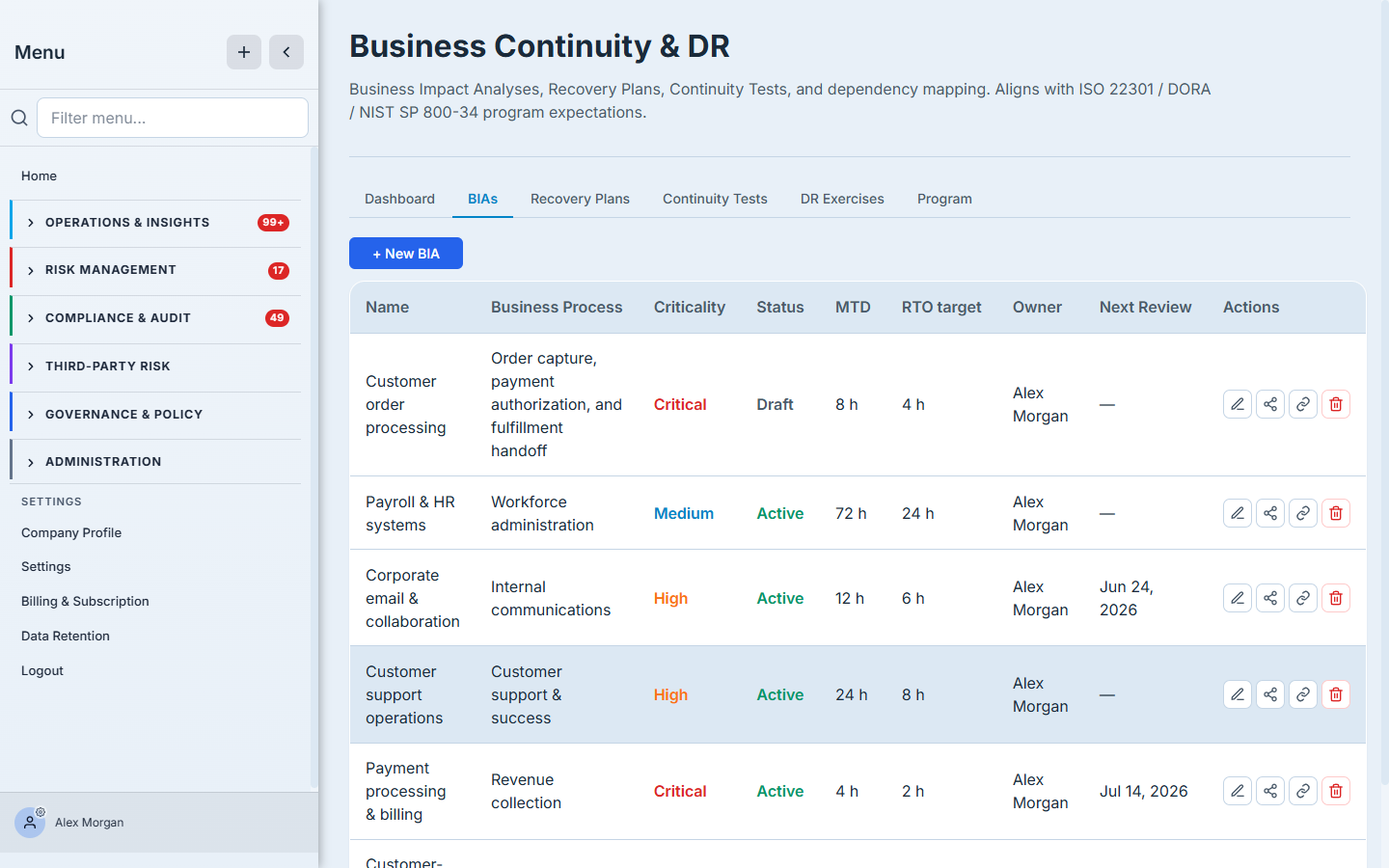Click 'Jul 14, 2026' review date
This screenshot has width=1389, height=868.
point(1143,791)
